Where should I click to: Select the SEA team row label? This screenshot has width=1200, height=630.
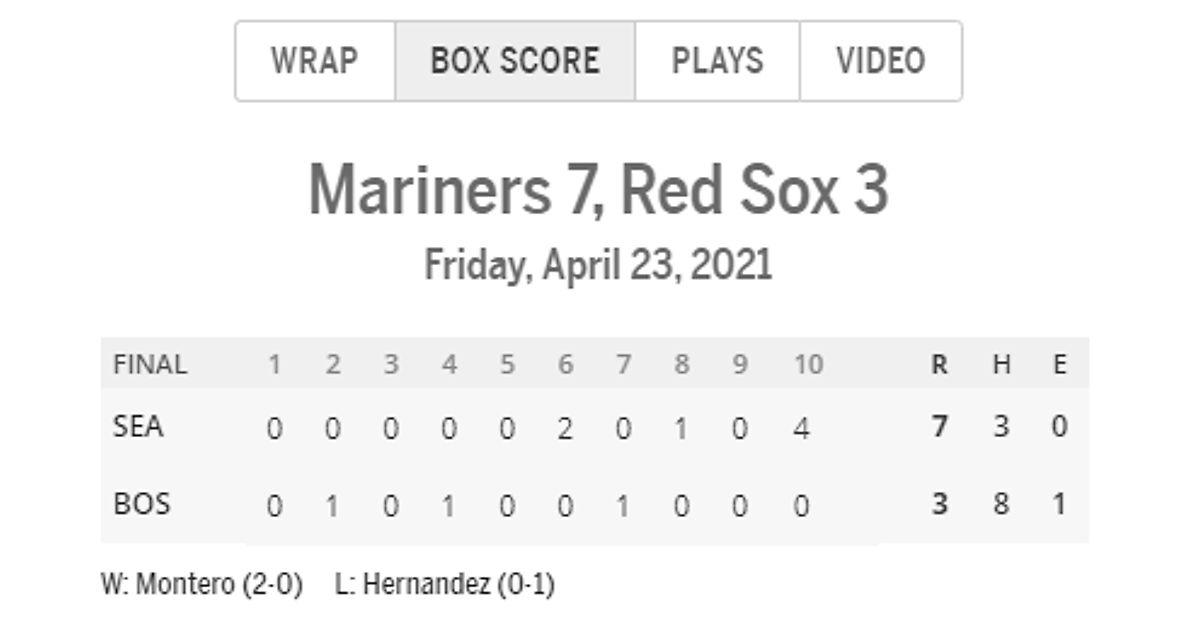click(x=138, y=427)
